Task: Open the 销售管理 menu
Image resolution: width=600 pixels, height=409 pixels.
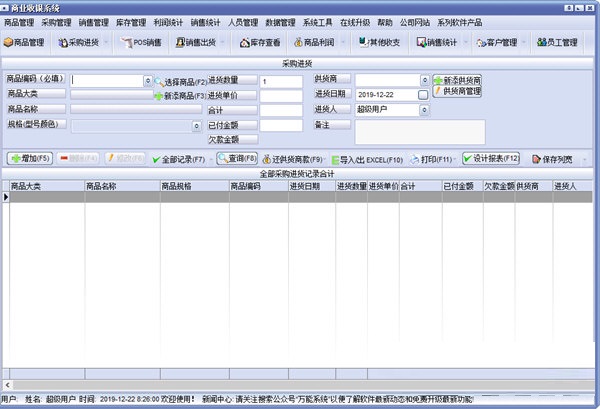Action: point(94,23)
